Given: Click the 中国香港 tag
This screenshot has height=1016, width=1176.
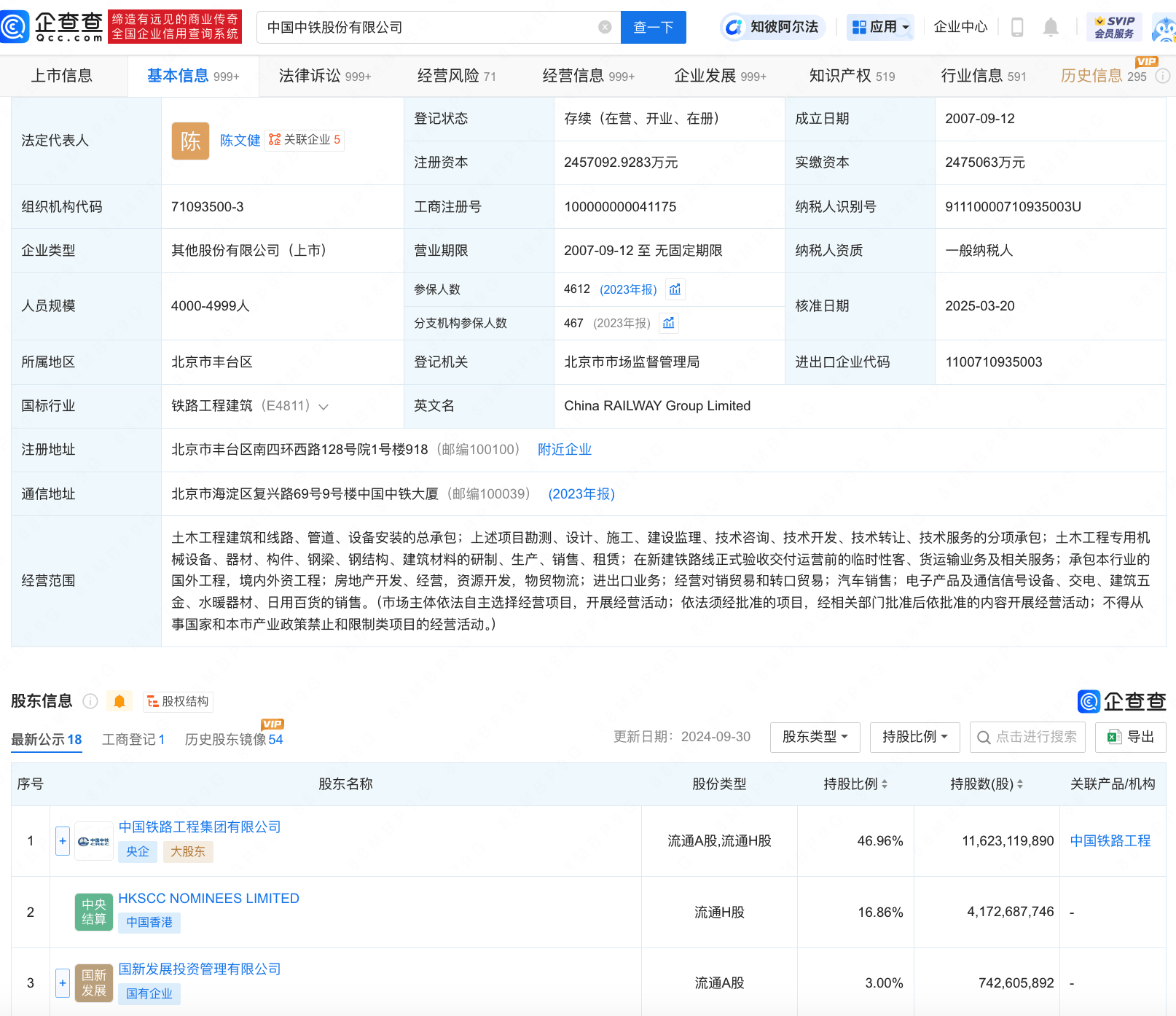Looking at the screenshot, I should click(x=149, y=923).
